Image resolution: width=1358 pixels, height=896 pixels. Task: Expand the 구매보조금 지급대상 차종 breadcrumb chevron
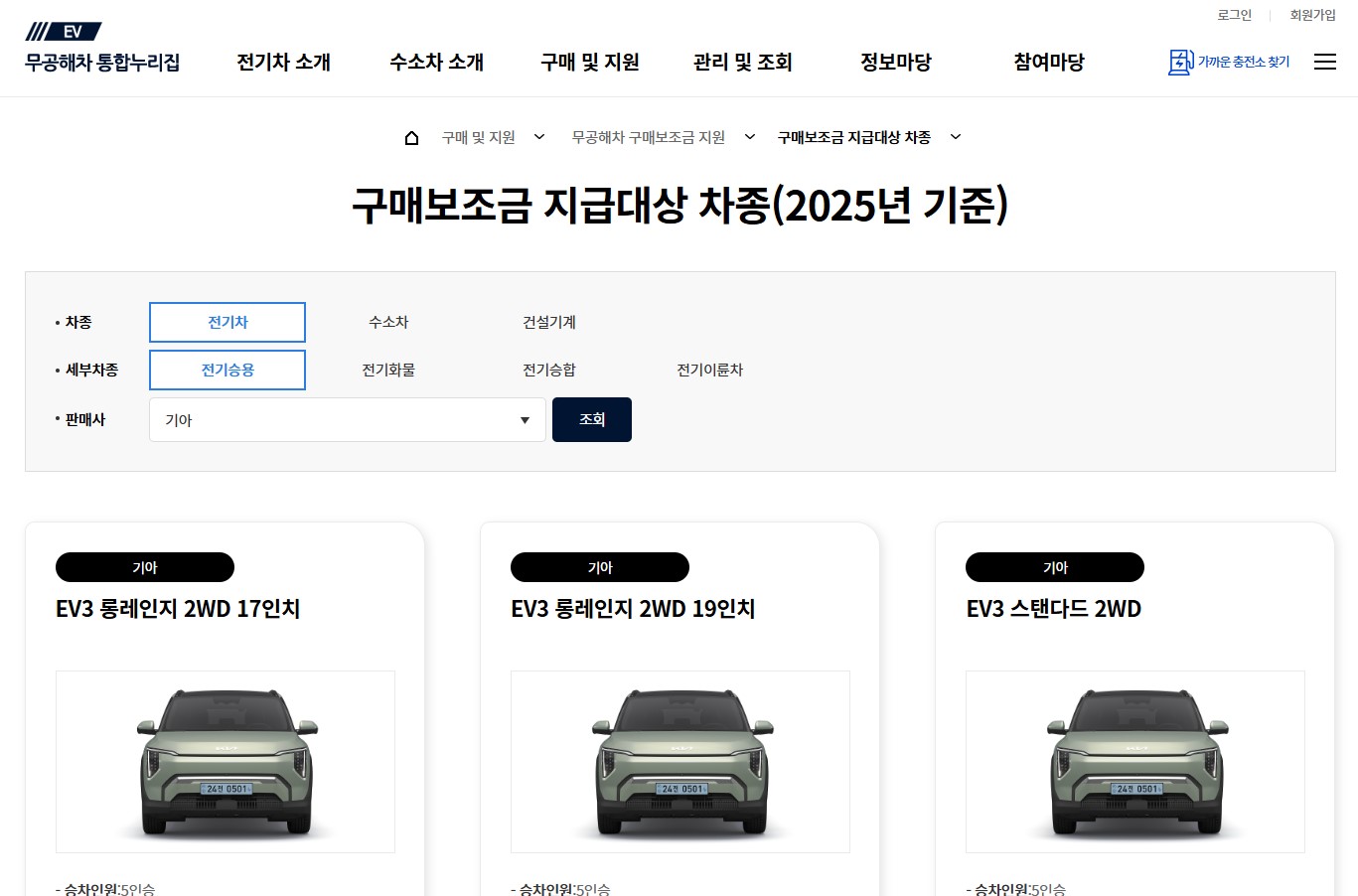tap(956, 137)
